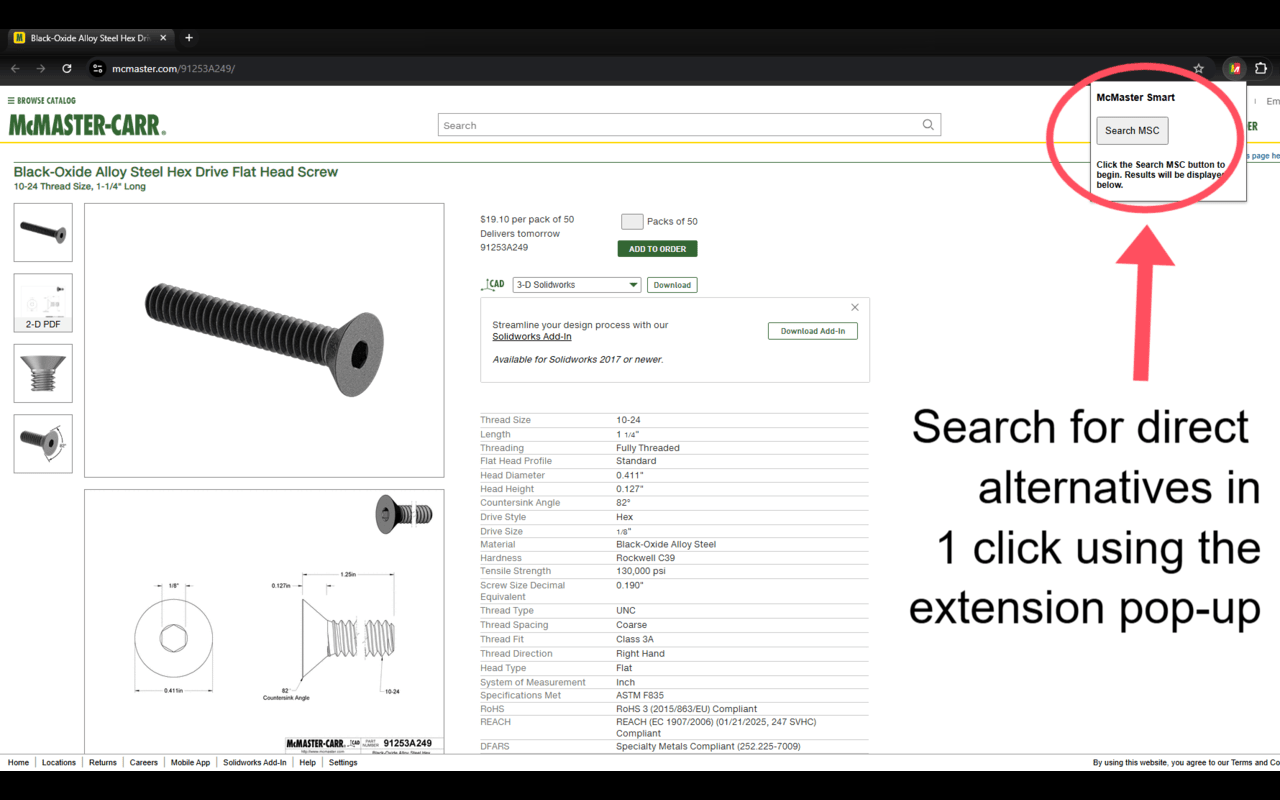Open the Settings footer link
This screenshot has height=800, width=1280.
(x=343, y=762)
